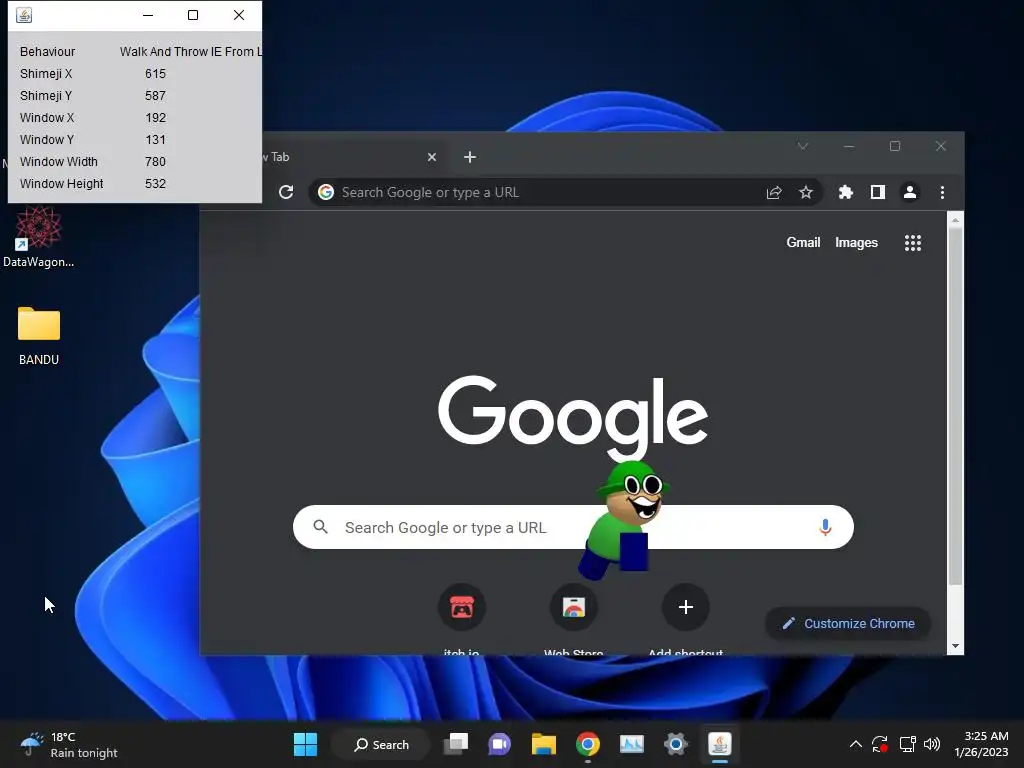Open itch.io shortcut tile
1024x768 pixels.
pos(462,607)
